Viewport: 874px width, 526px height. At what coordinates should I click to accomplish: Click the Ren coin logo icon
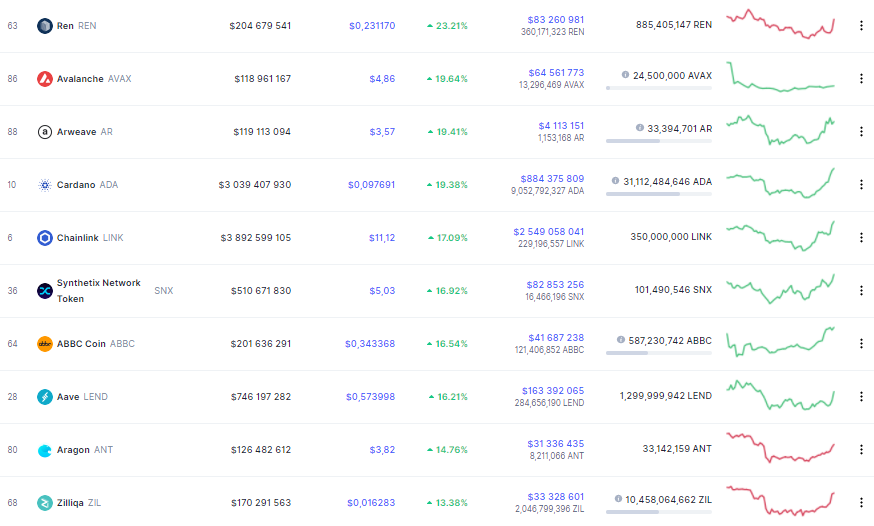(x=45, y=26)
